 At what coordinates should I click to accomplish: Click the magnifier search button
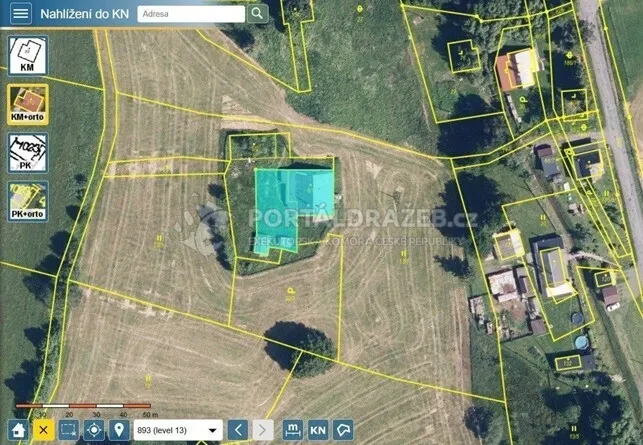tap(258, 14)
